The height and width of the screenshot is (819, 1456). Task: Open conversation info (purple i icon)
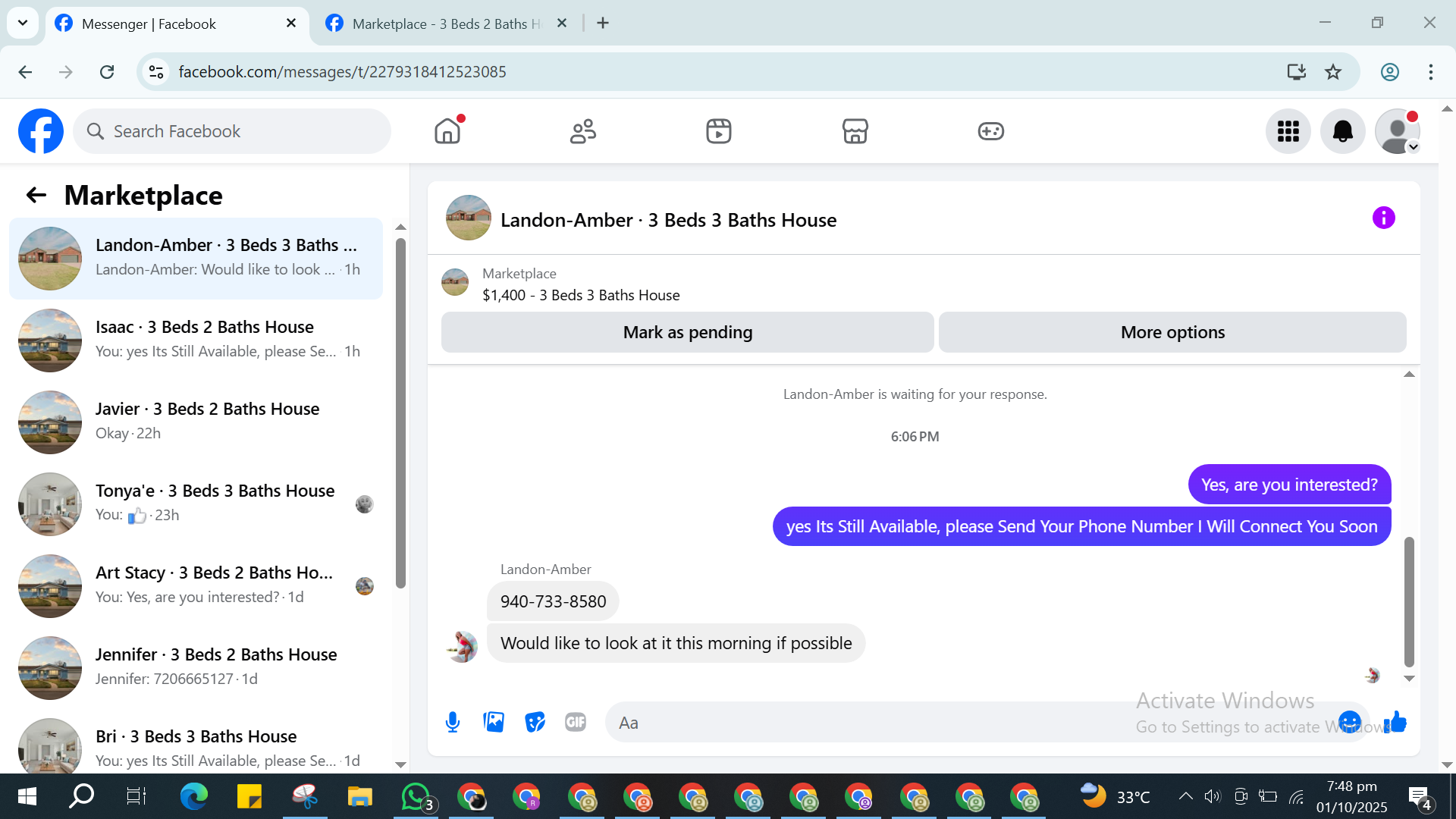[x=1383, y=218]
